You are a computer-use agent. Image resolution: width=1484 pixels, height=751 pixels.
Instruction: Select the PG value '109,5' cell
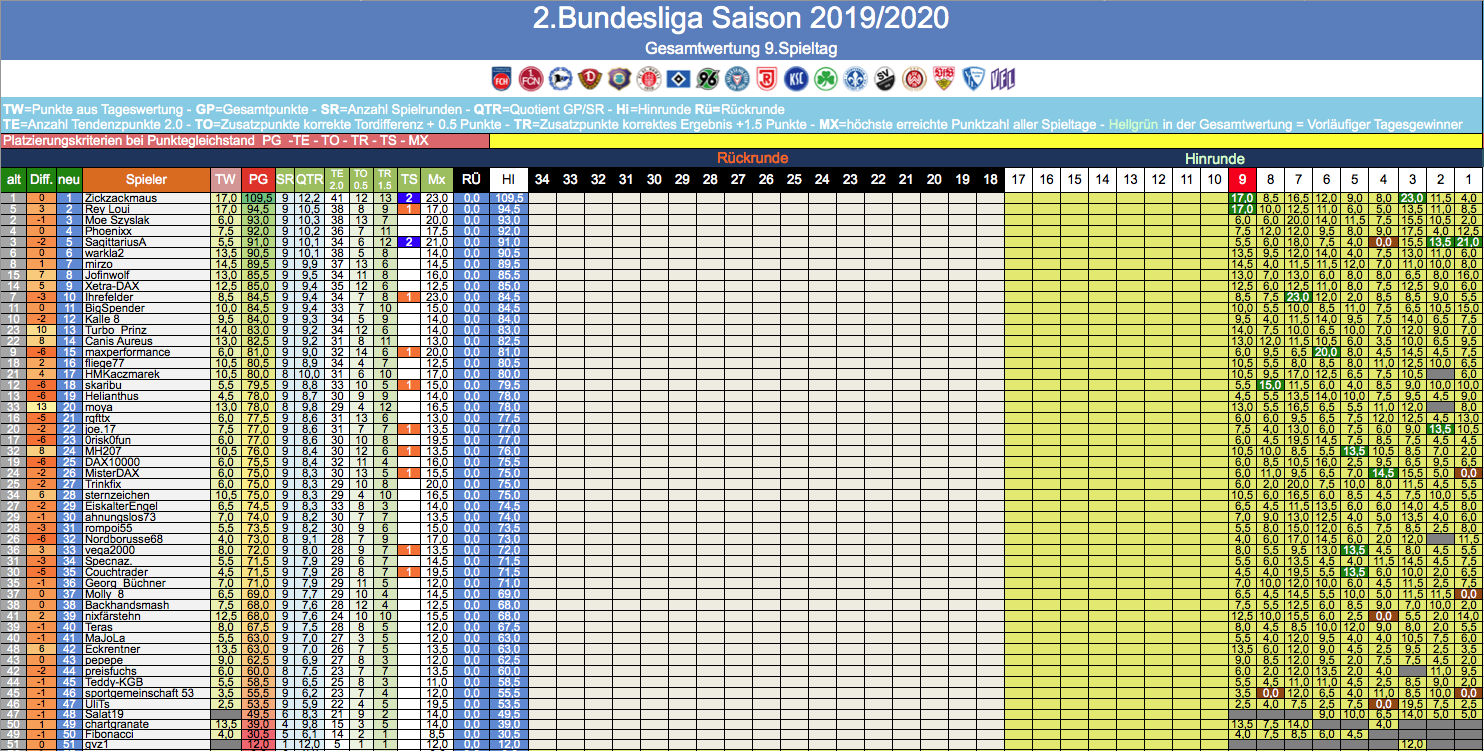pos(257,198)
